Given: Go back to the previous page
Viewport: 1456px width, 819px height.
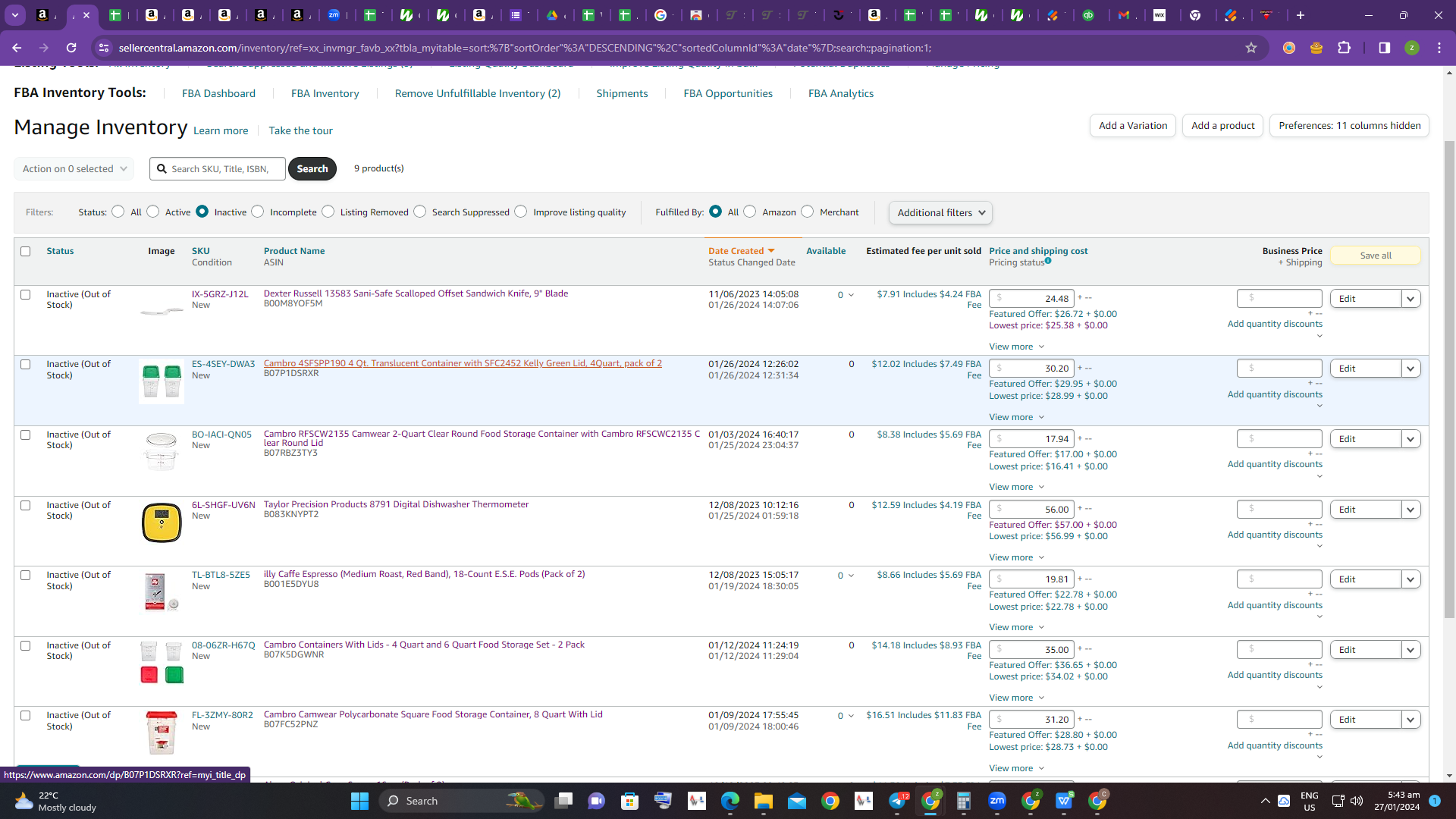Looking at the screenshot, I should 17,48.
